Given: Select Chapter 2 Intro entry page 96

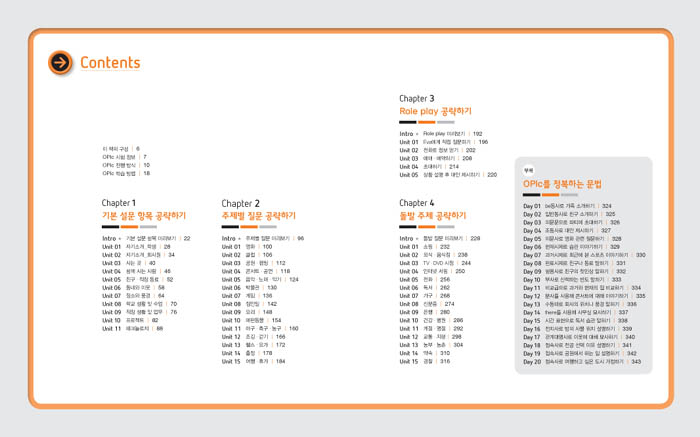Looking at the screenshot, I should [262, 239].
